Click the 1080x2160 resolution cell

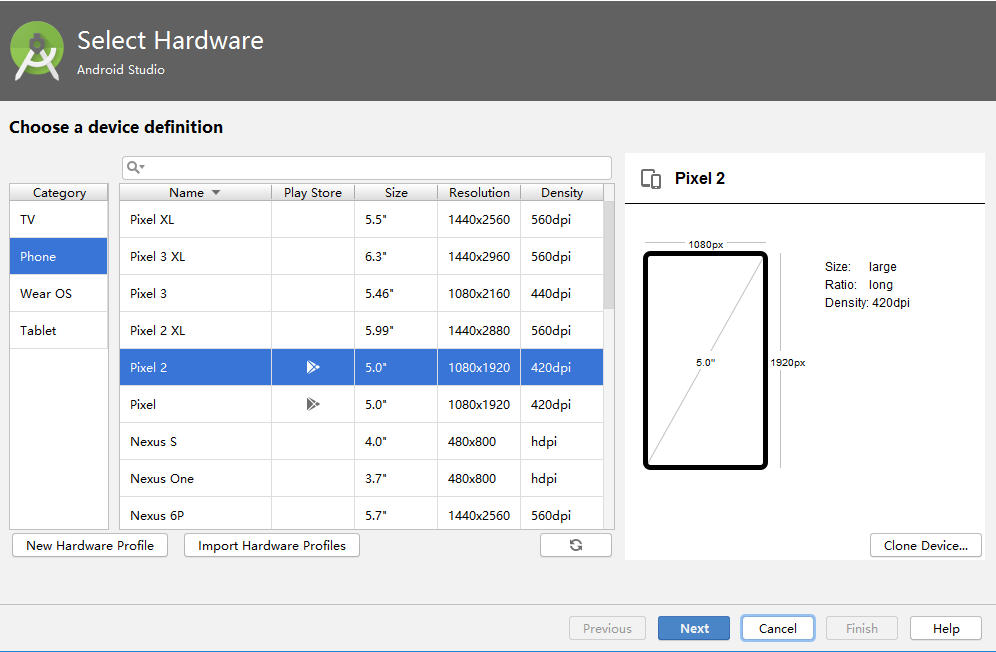point(479,293)
